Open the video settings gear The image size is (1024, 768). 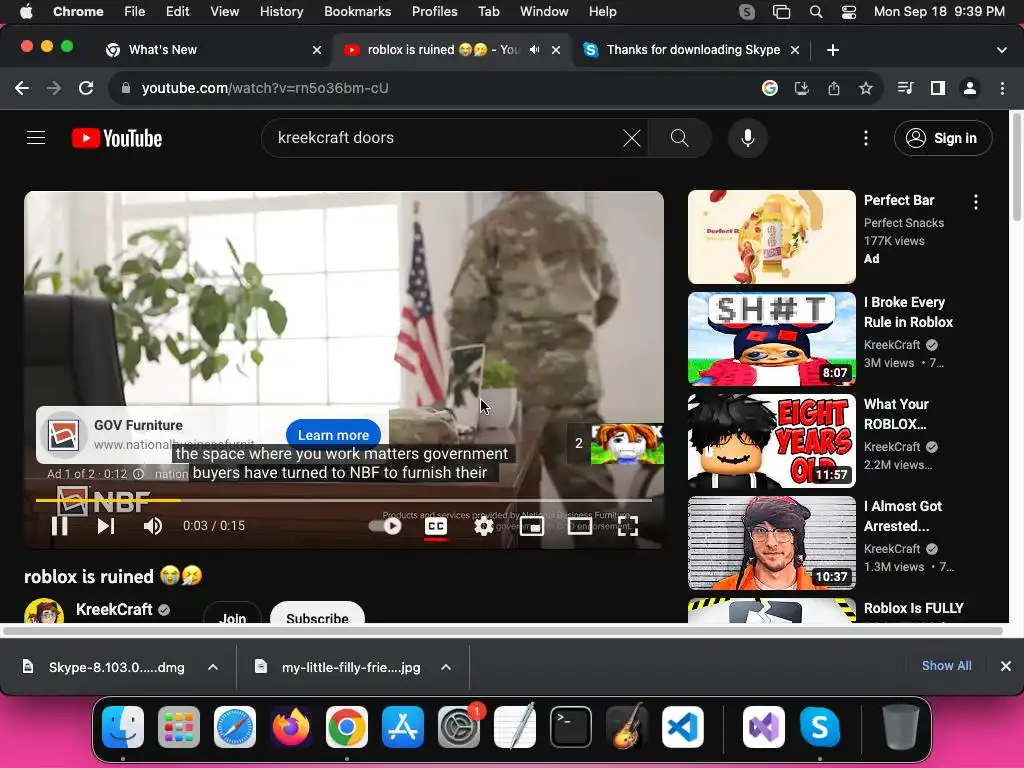point(483,526)
